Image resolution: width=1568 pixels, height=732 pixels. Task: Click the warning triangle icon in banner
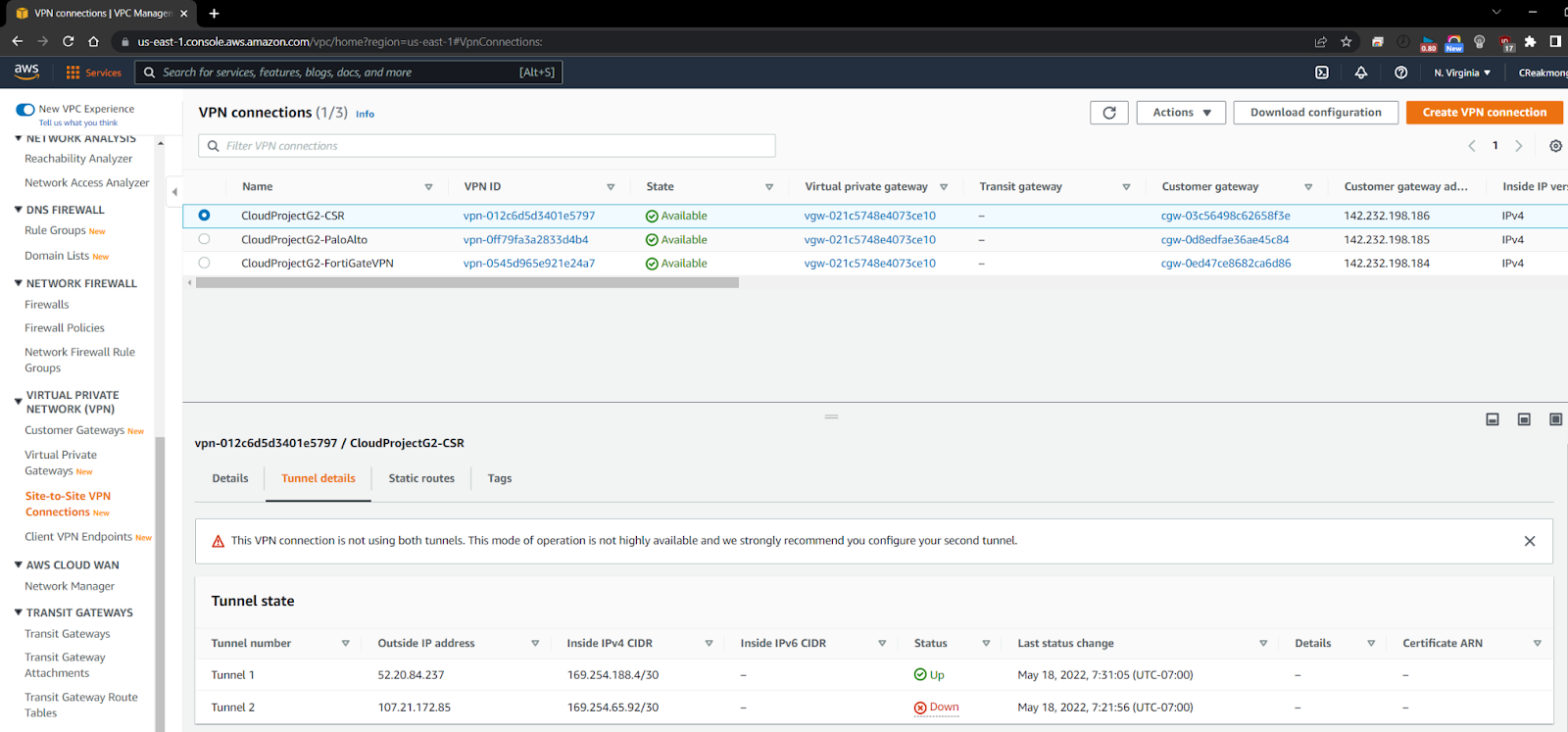(218, 541)
